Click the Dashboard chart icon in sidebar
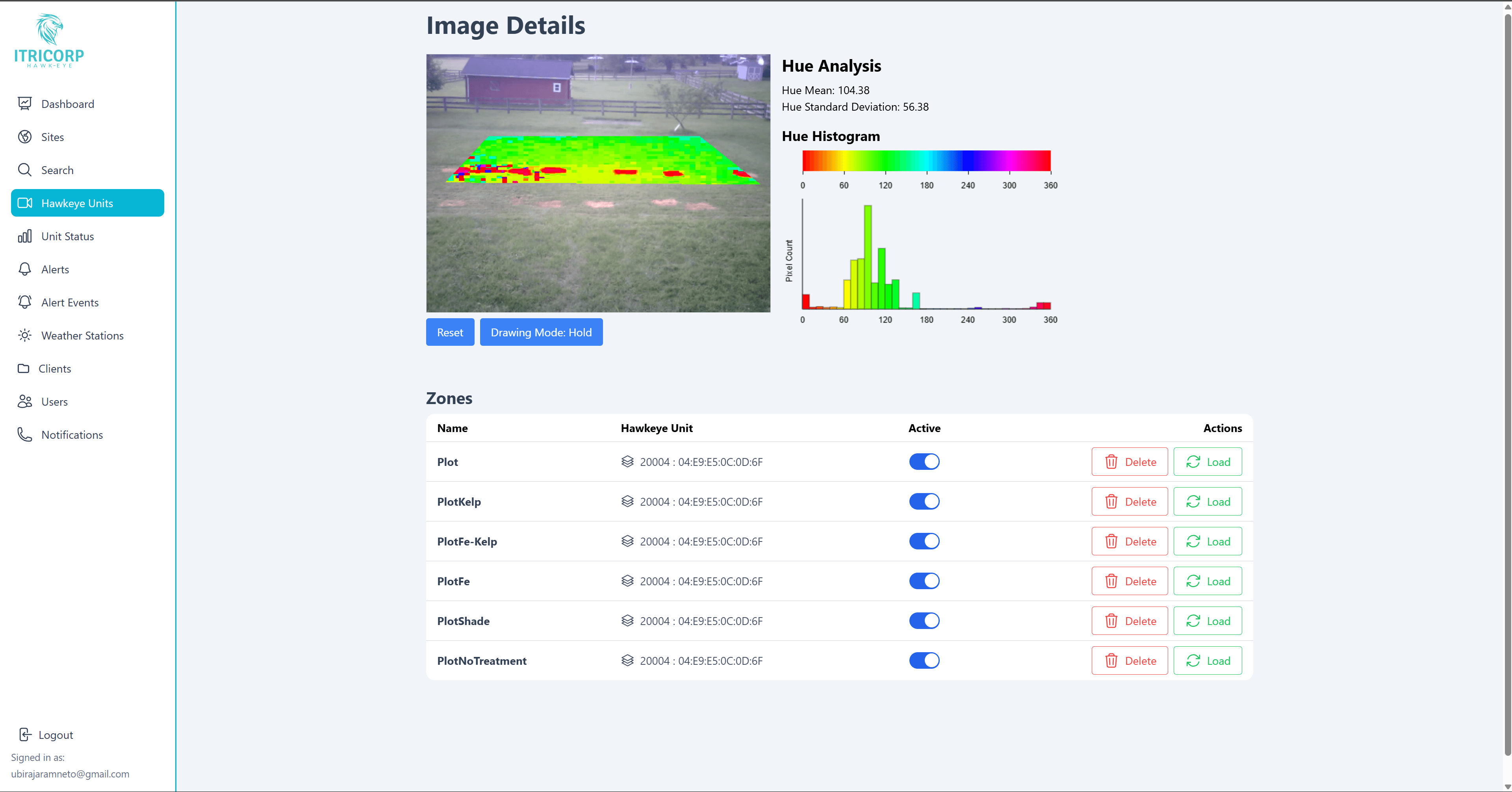 [25, 104]
